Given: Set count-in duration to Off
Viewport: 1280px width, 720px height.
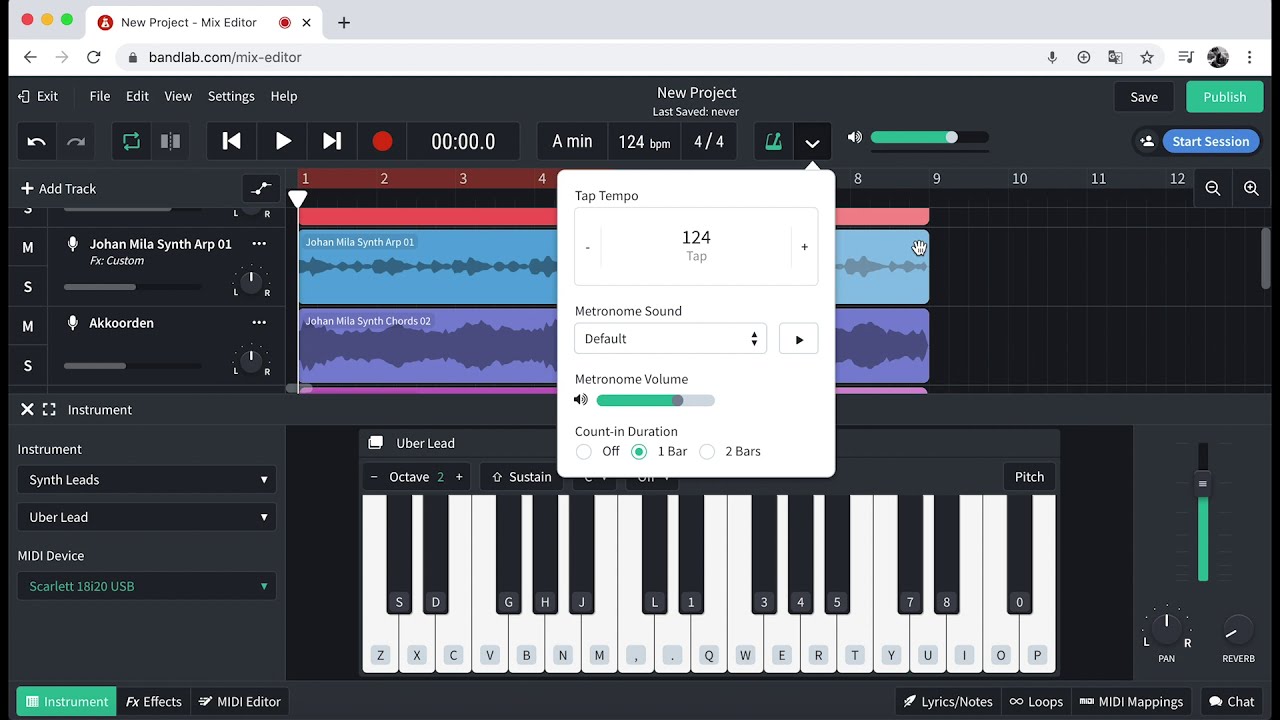Looking at the screenshot, I should pos(584,452).
